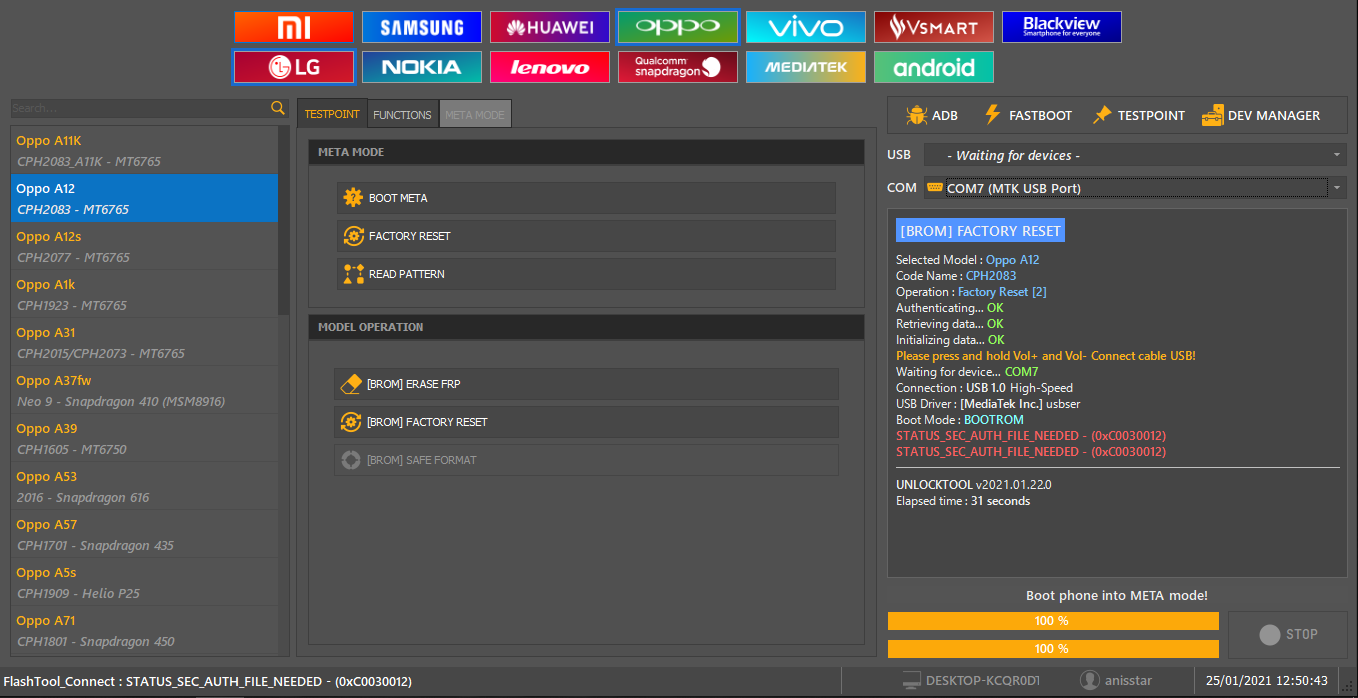Click the READ PATTERN button

[x=586, y=274]
